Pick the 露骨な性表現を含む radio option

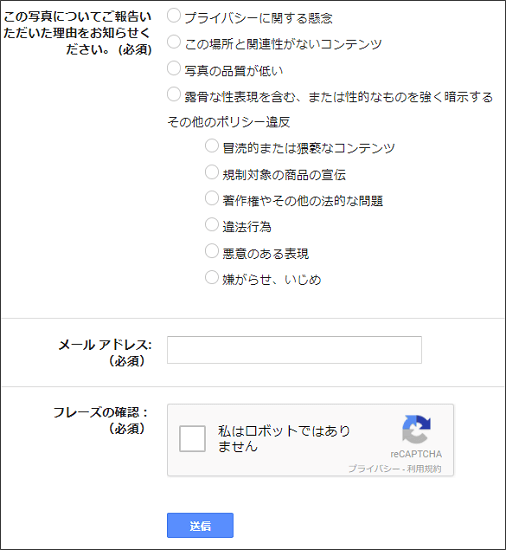(174, 94)
